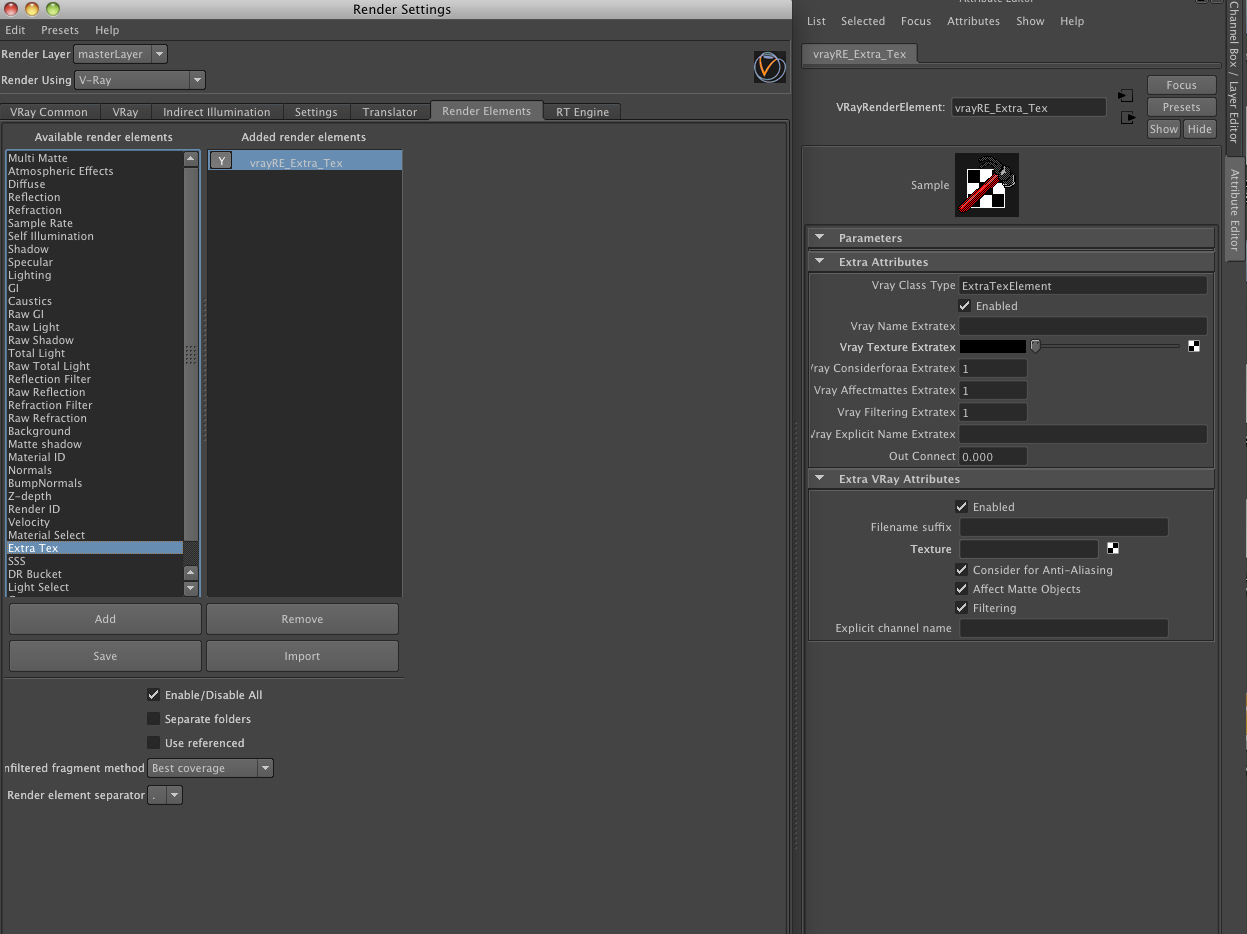
Task: Click the Remove button
Action: [302, 619]
